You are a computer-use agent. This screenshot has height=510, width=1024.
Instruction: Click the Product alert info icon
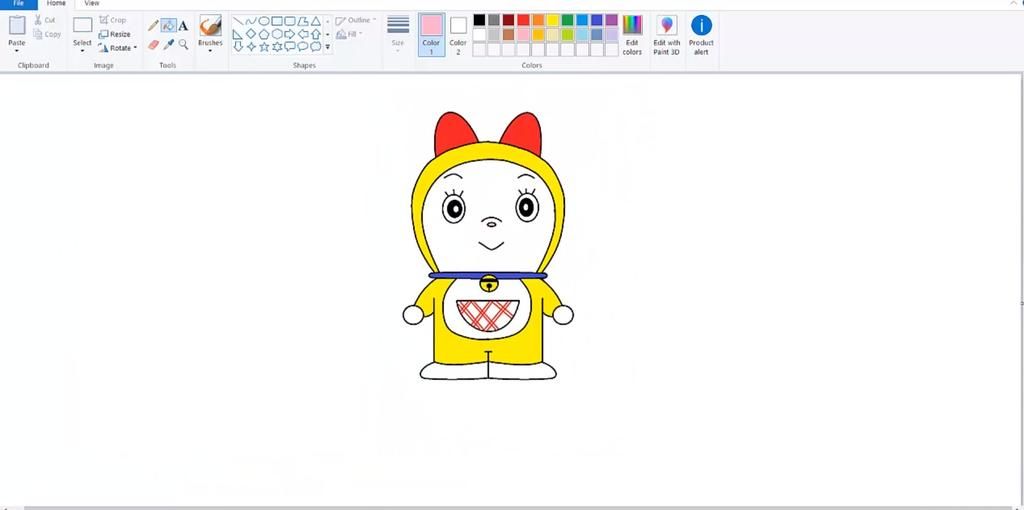click(x=701, y=25)
